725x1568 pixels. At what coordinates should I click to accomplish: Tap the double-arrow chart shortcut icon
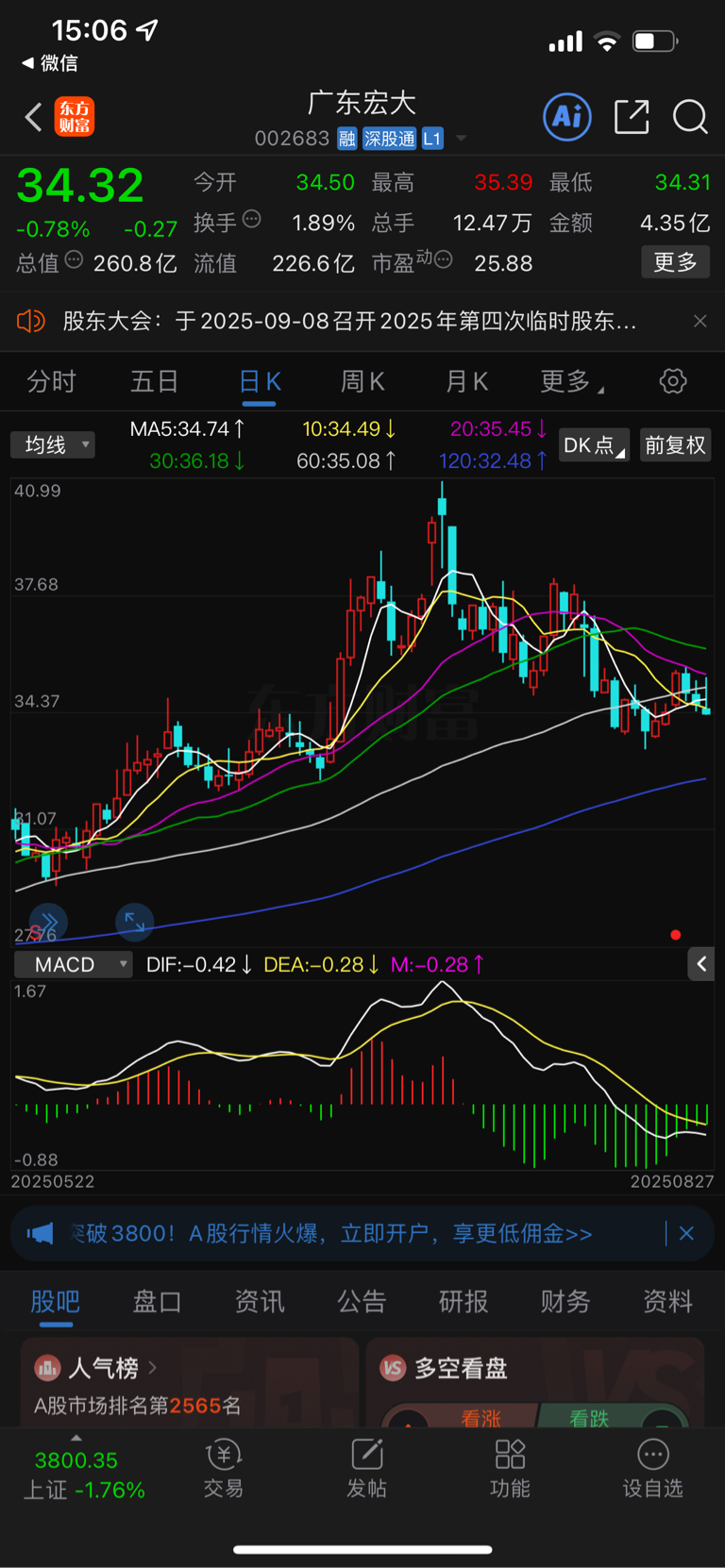[x=49, y=922]
